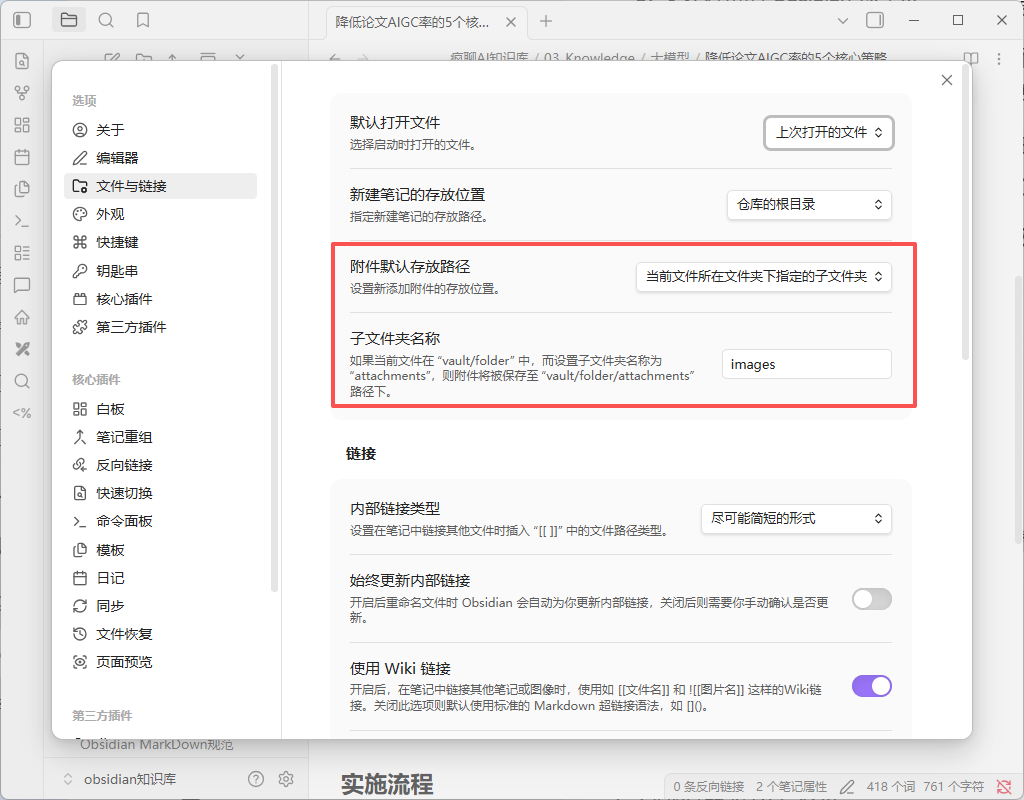This screenshot has height=800, width=1024.
Task: Open 钥匙串 settings section
Action: pyautogui.click(x=161, y=270)
